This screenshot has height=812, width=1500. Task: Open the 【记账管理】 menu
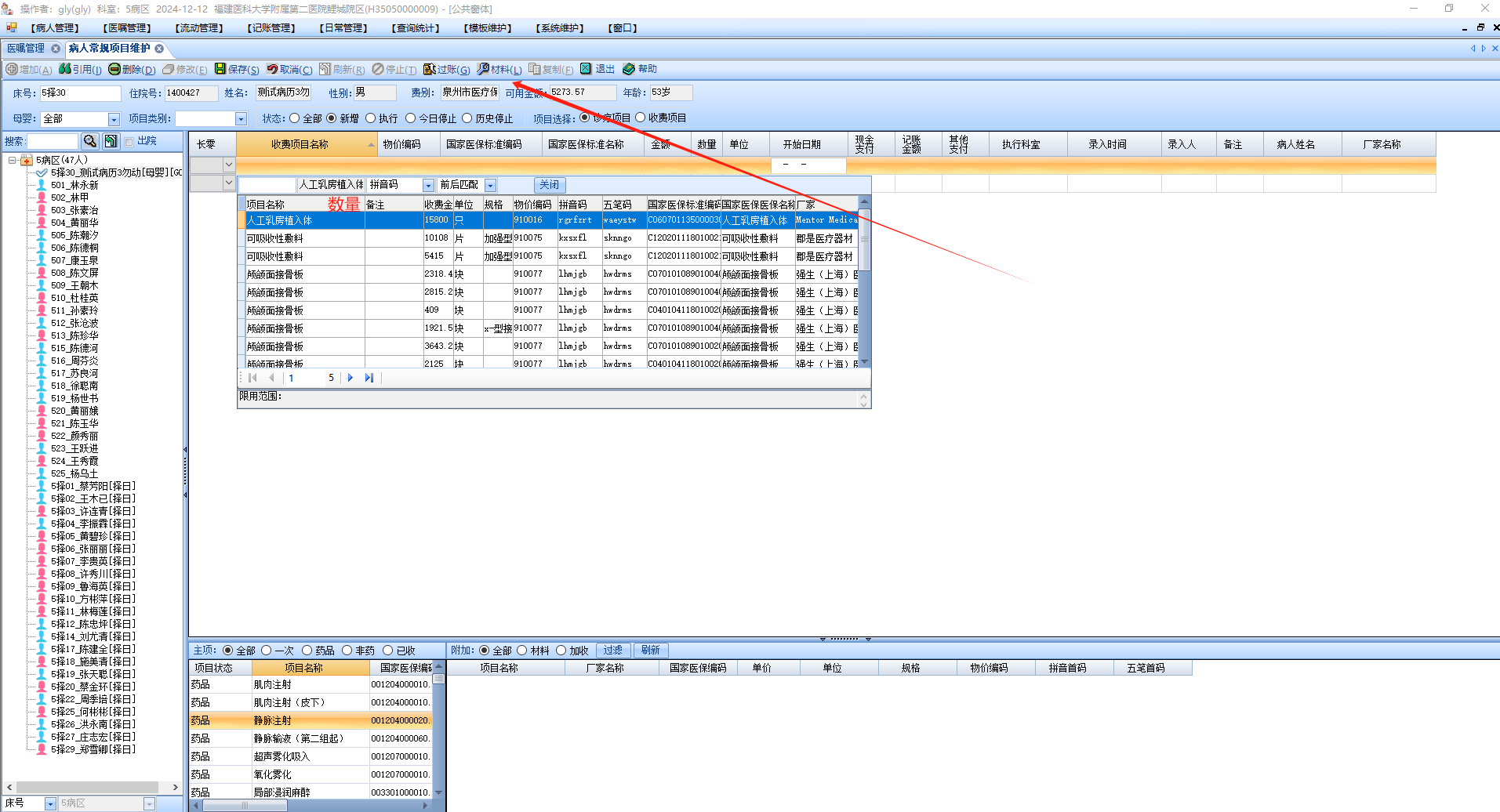pyautogui.click(x=271, y=28)
